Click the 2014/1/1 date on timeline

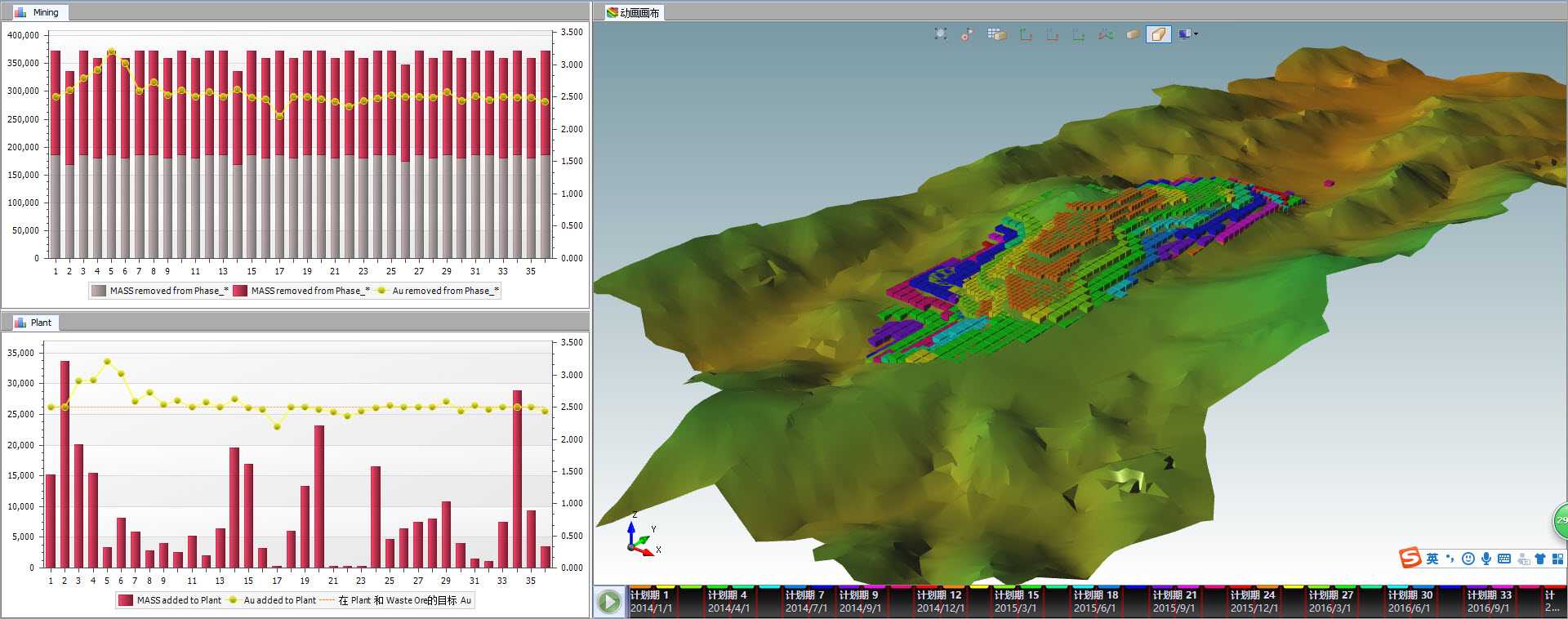(651, 608)
